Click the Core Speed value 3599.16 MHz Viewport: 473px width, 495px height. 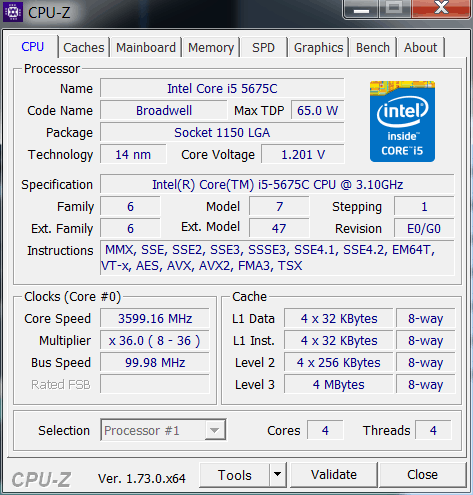pyautogui.click(x=155, y=319)
